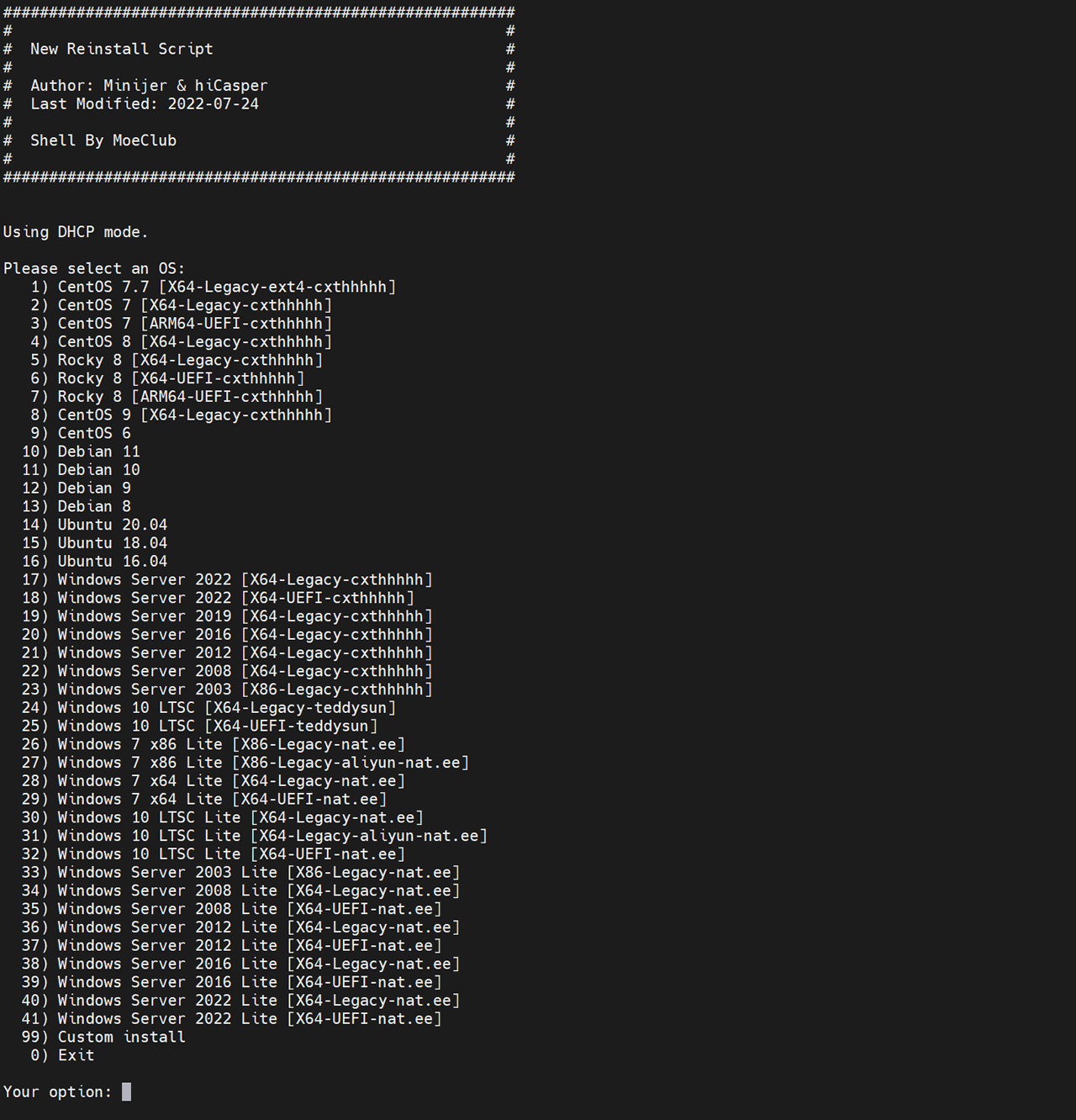Select Windows Server 2022 Lite X64-UEFI-nat.ee line

pyautogui.click(x=231, y=1018)
